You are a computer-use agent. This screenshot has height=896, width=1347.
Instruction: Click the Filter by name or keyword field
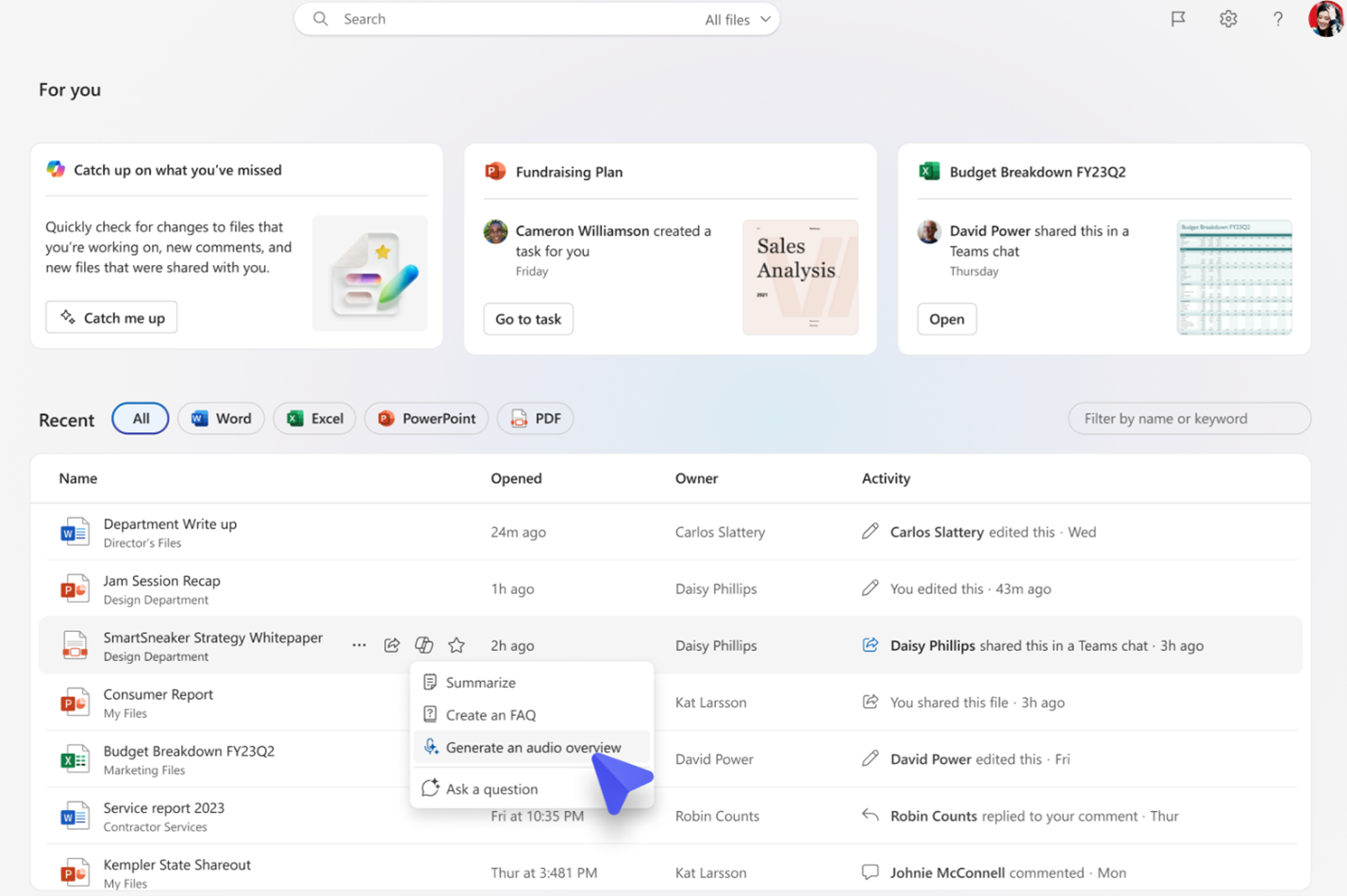(1189, 418)
